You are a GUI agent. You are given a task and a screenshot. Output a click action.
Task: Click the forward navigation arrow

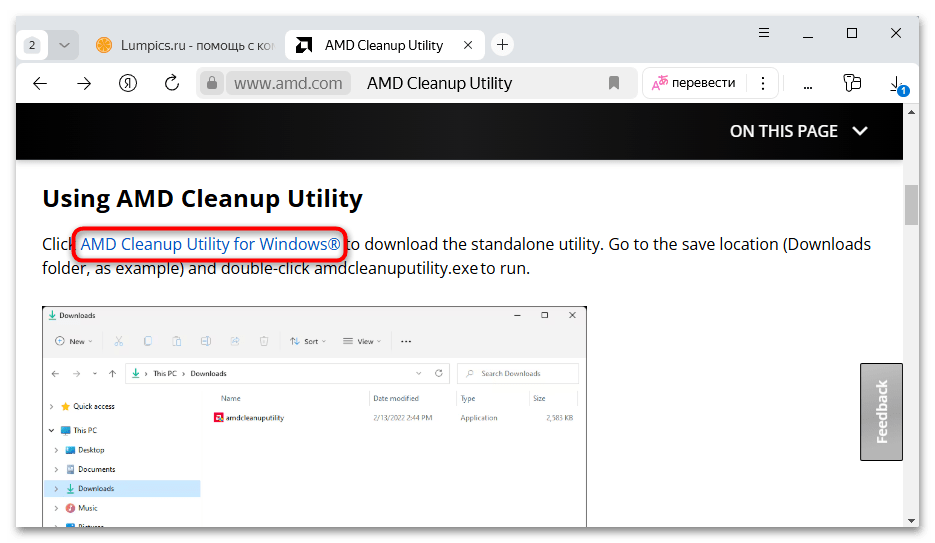coord(84,83)
